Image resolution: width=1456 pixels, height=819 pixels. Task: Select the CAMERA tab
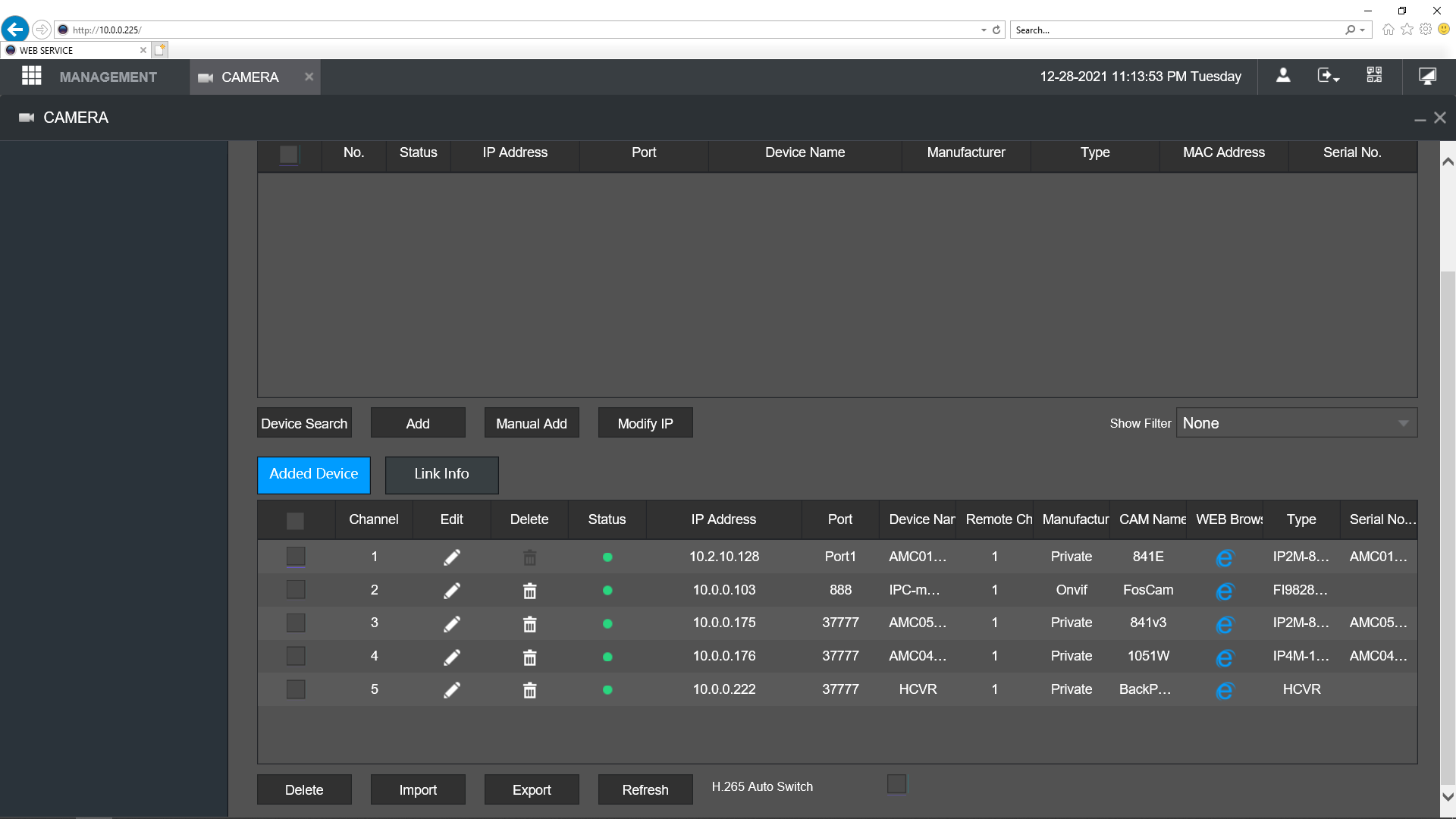click(249, 77)
